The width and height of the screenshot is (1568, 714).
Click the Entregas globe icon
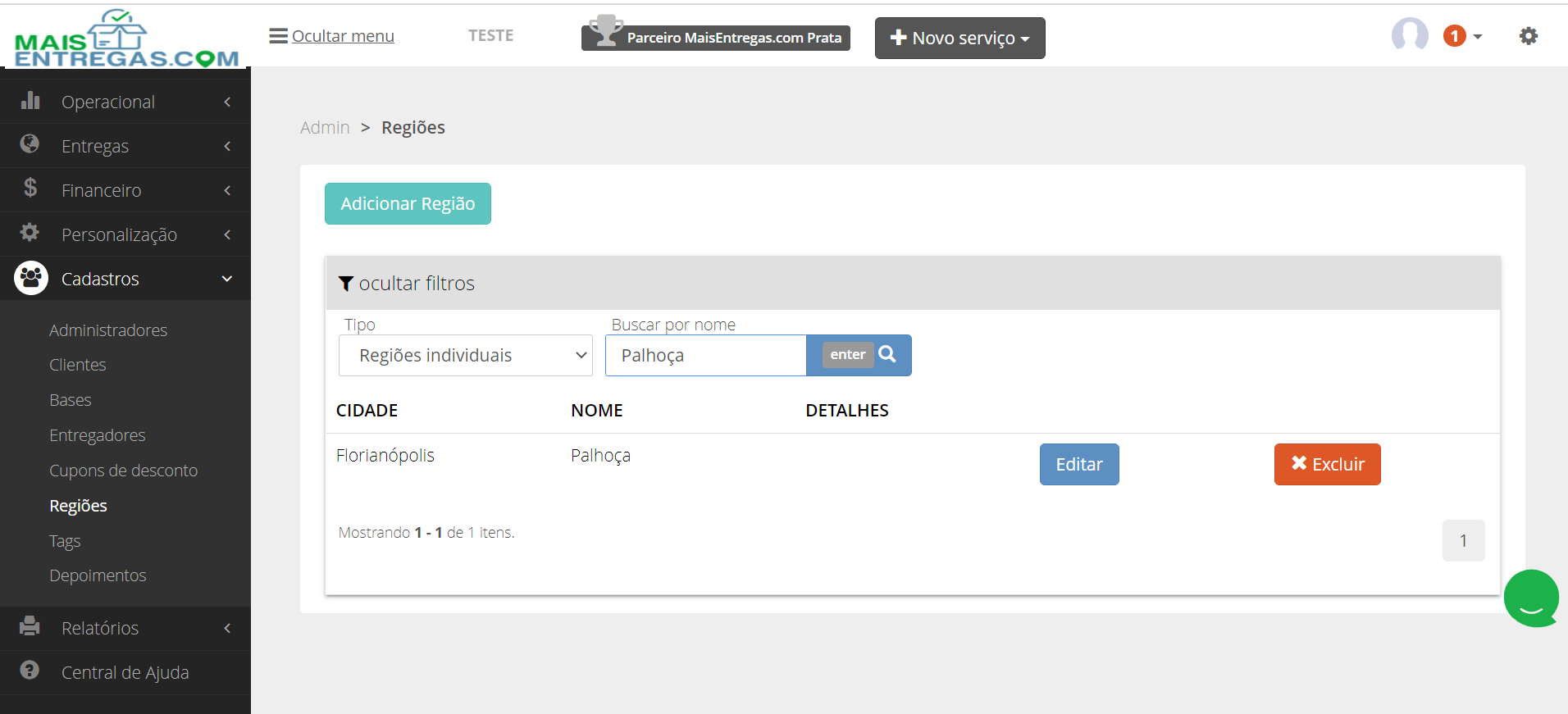30,144
